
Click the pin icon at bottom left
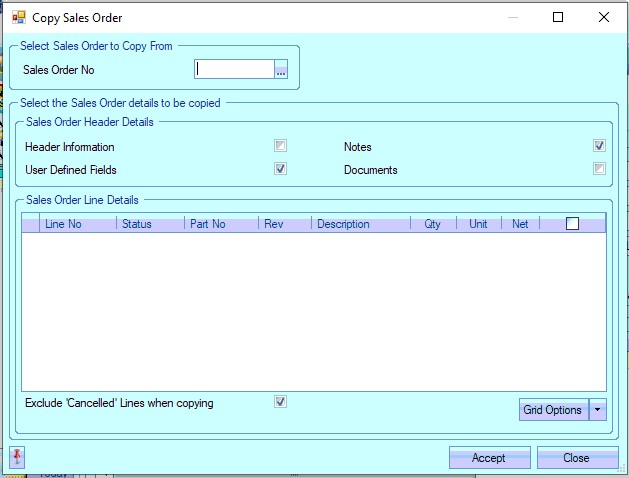tap(17, 457)
